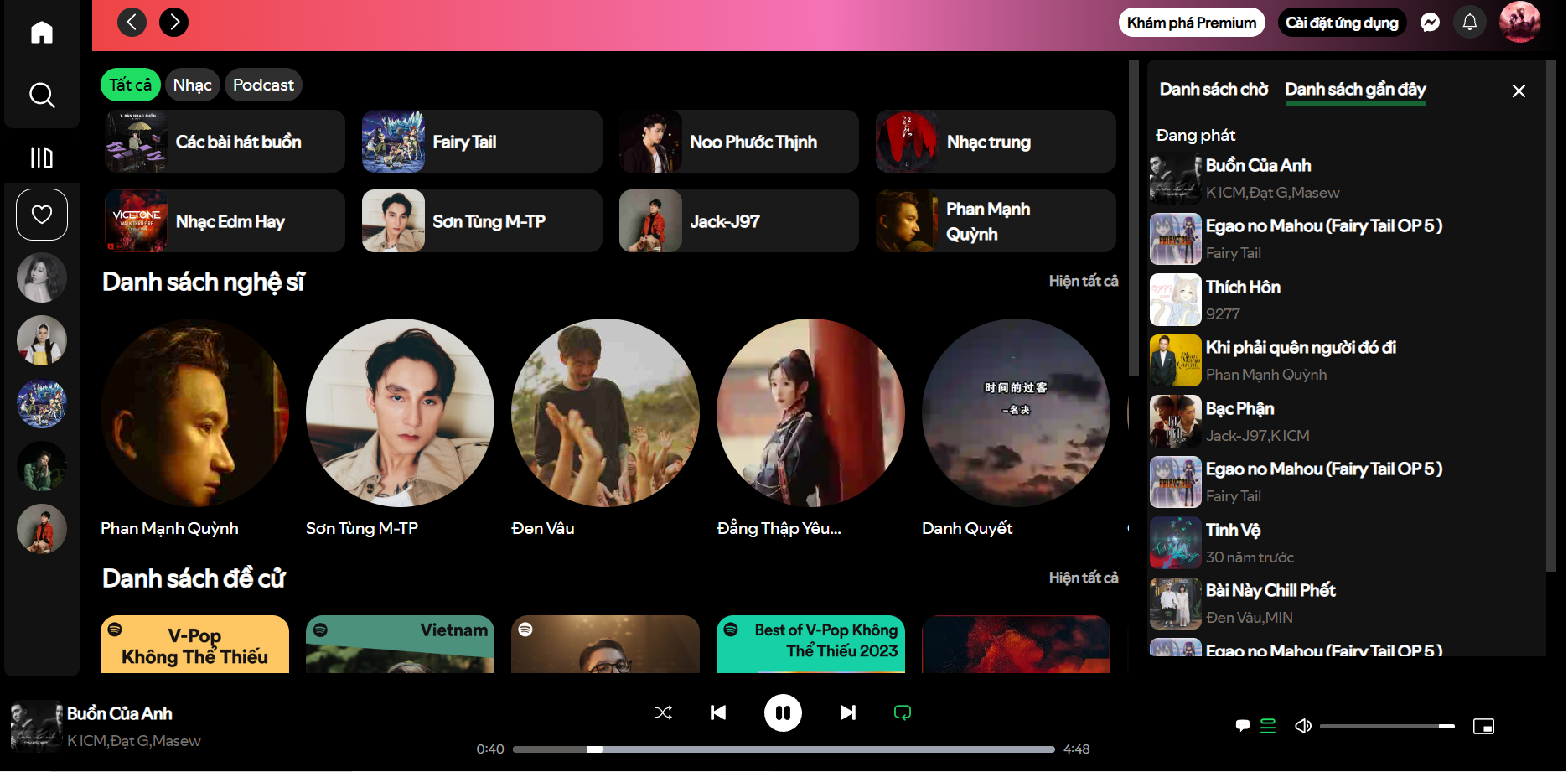This screenshot has width=1568, height=772.
Task: Close the queue panel with X
Action: 1519,91
